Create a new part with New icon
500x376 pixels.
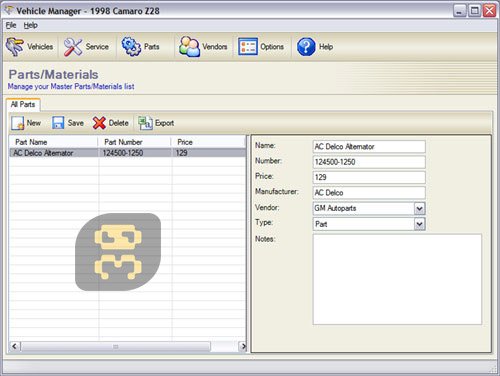click(17, 123)
